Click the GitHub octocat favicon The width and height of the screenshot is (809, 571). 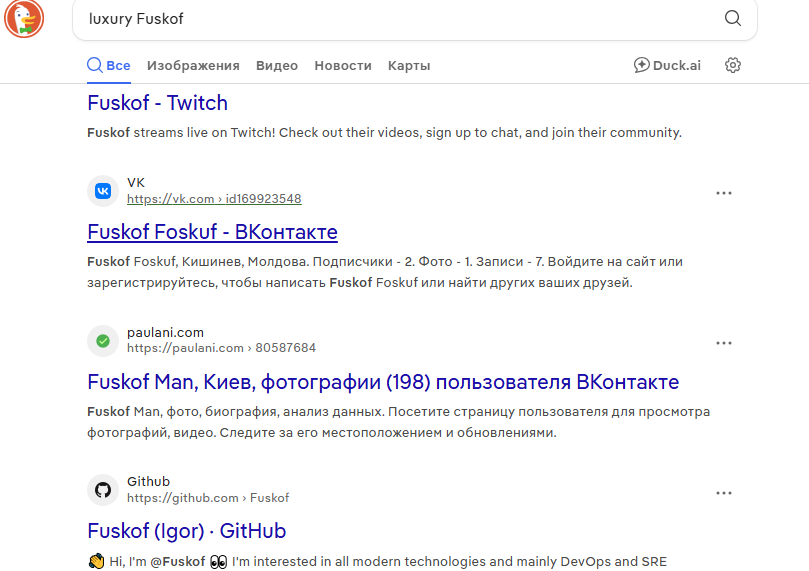point(102,490)
